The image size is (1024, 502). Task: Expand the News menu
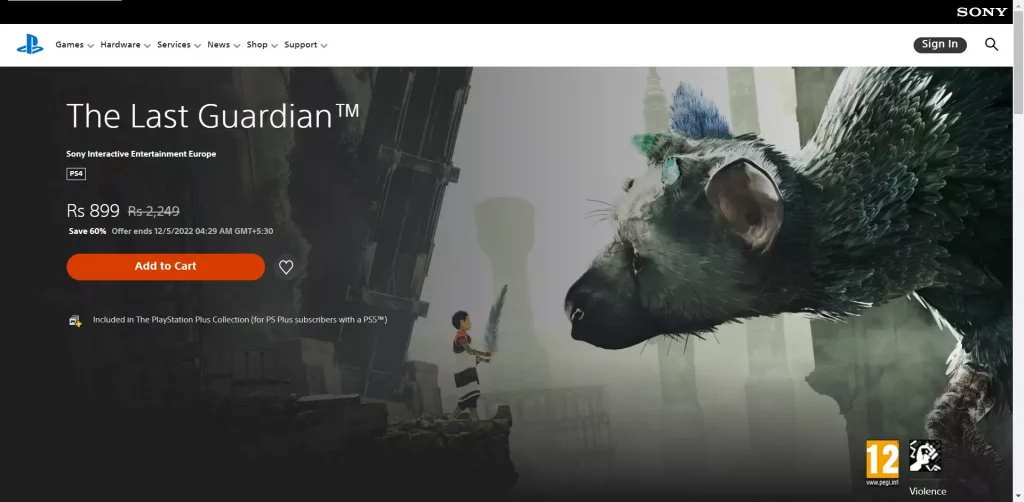[223, 45]
